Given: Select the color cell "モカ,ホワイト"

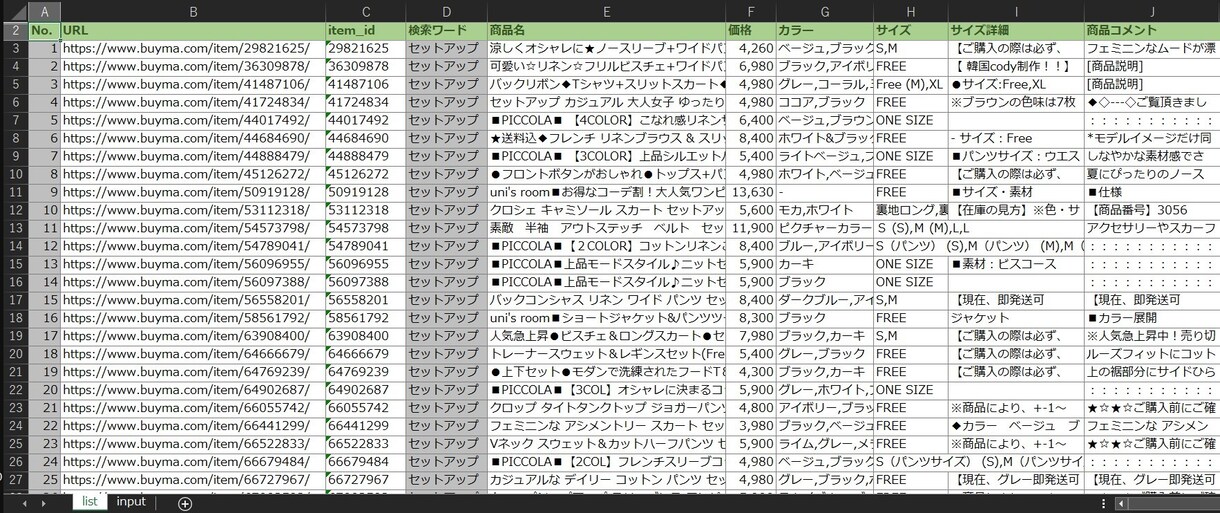Looking at the screenshot, I should point(824,210).
